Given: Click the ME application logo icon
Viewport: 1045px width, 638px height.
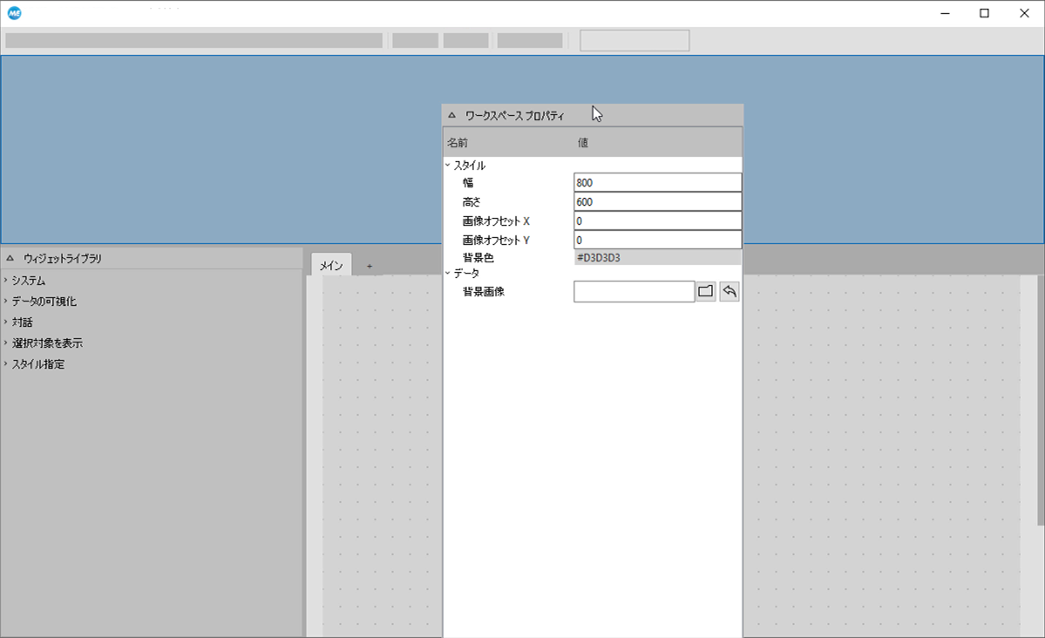Looking at the screenshot, I should pos(14,13).
